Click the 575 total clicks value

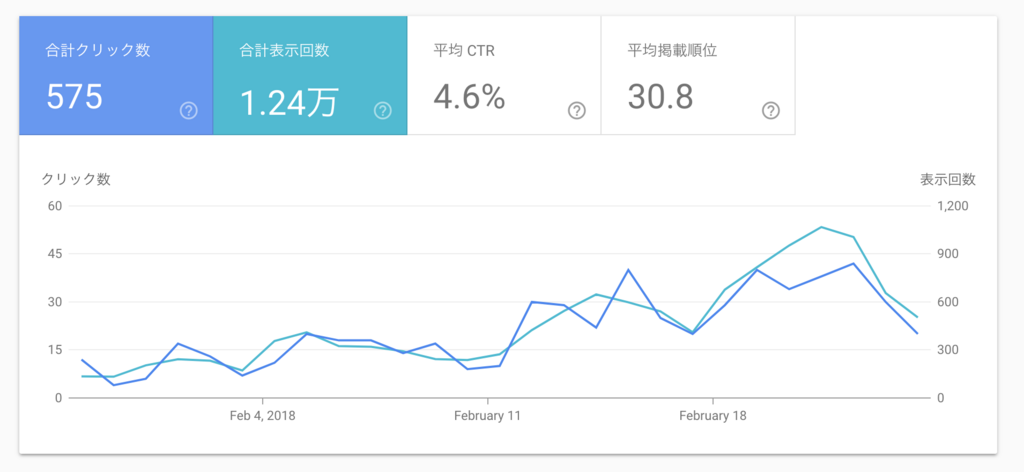coord(74,97)
